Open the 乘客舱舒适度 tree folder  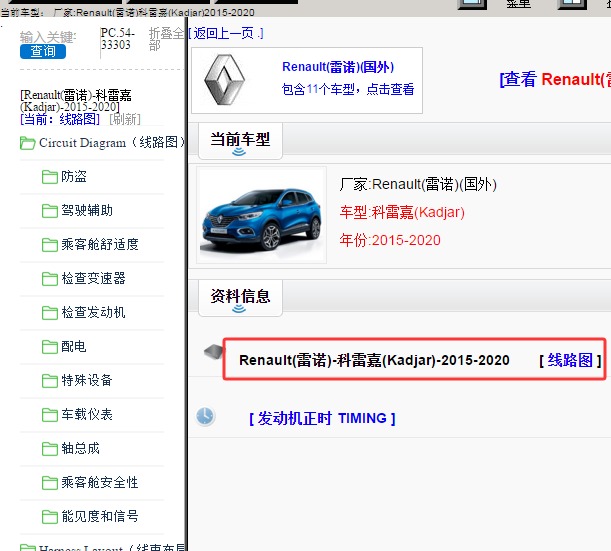(x=100, y=244)
